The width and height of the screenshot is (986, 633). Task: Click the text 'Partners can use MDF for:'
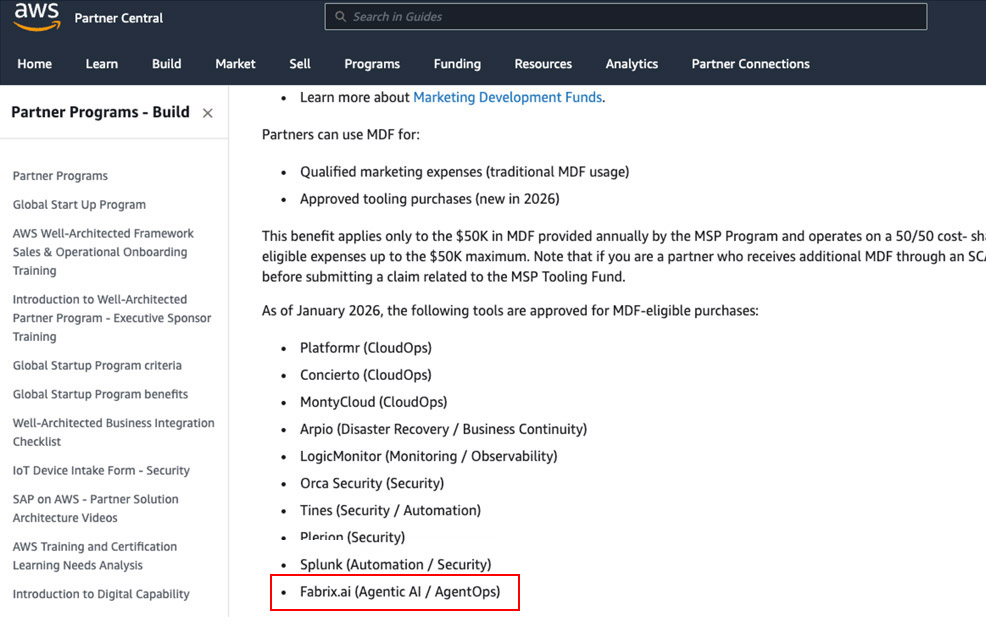click(x=341, y=135)
